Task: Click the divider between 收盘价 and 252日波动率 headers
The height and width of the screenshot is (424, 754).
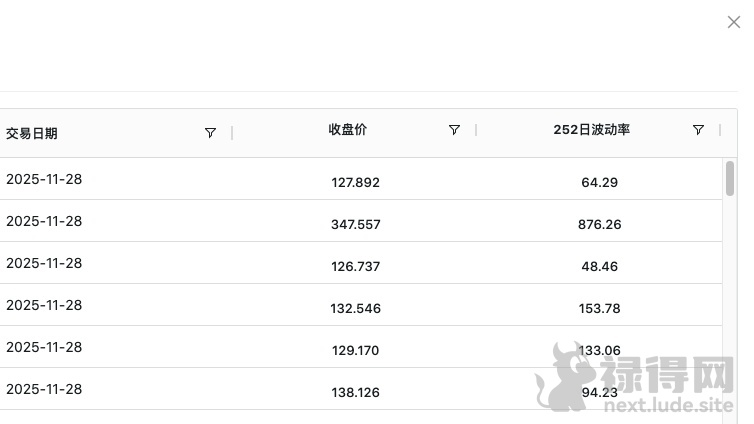Action: 476,131
